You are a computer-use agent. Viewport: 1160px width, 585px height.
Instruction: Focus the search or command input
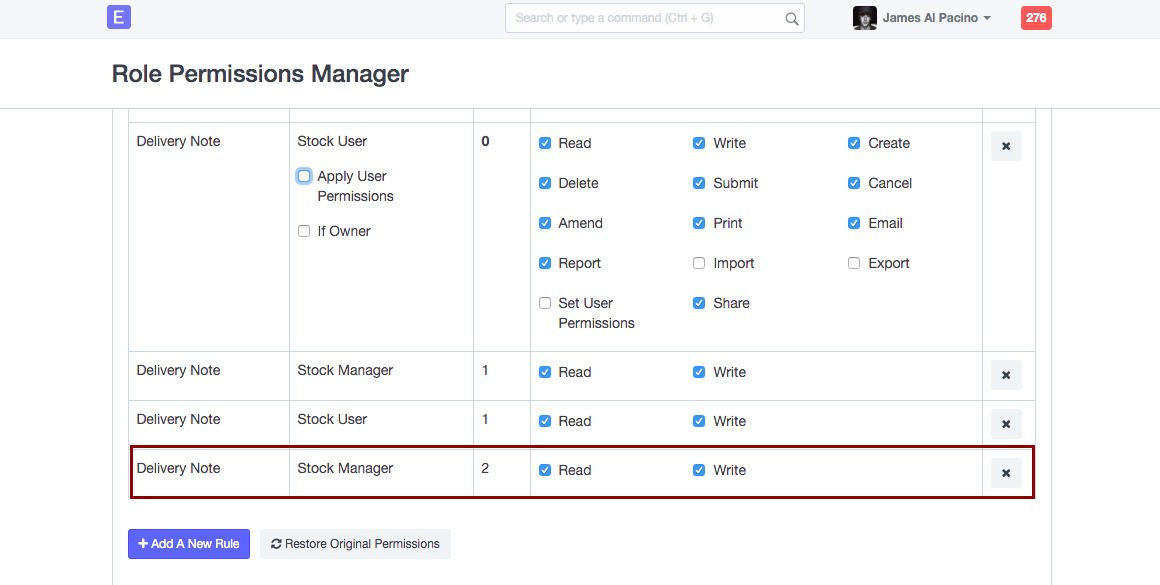[x=643, y=18]
